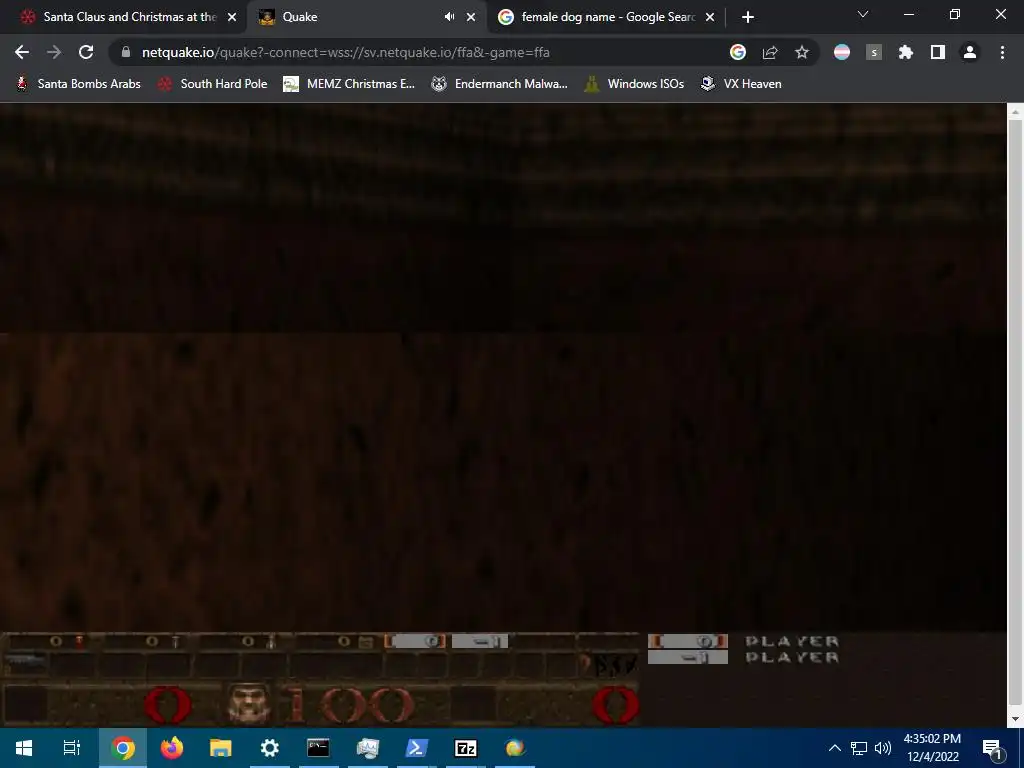Image resolution: width=1024 pixels, height=768 pixels.
Task: Open the Windows Start menu
Action: pos(24,748)
